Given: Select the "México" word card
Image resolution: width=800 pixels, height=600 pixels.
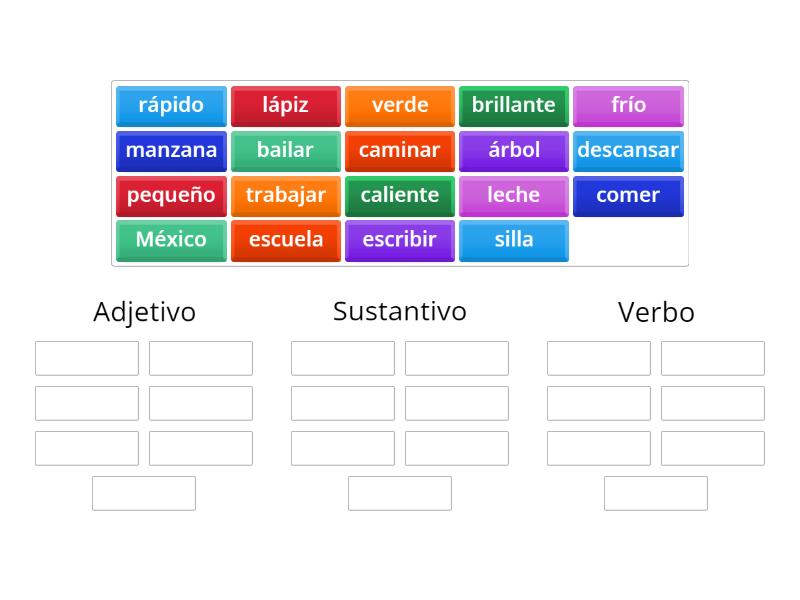Looking at the screenshot, I should (x=171, y=240).
